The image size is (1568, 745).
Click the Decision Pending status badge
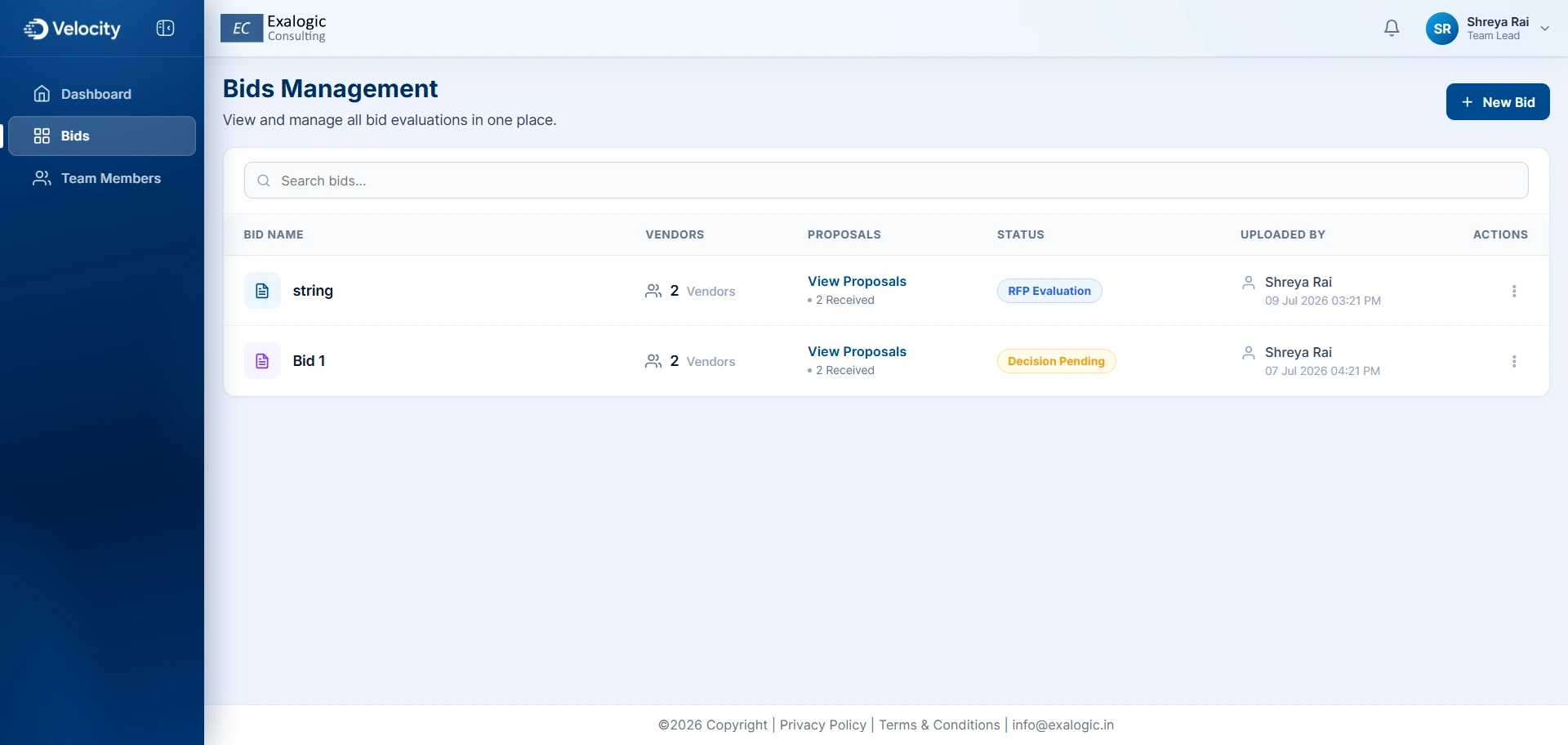pyautogui.click(x=1056, y=361)
